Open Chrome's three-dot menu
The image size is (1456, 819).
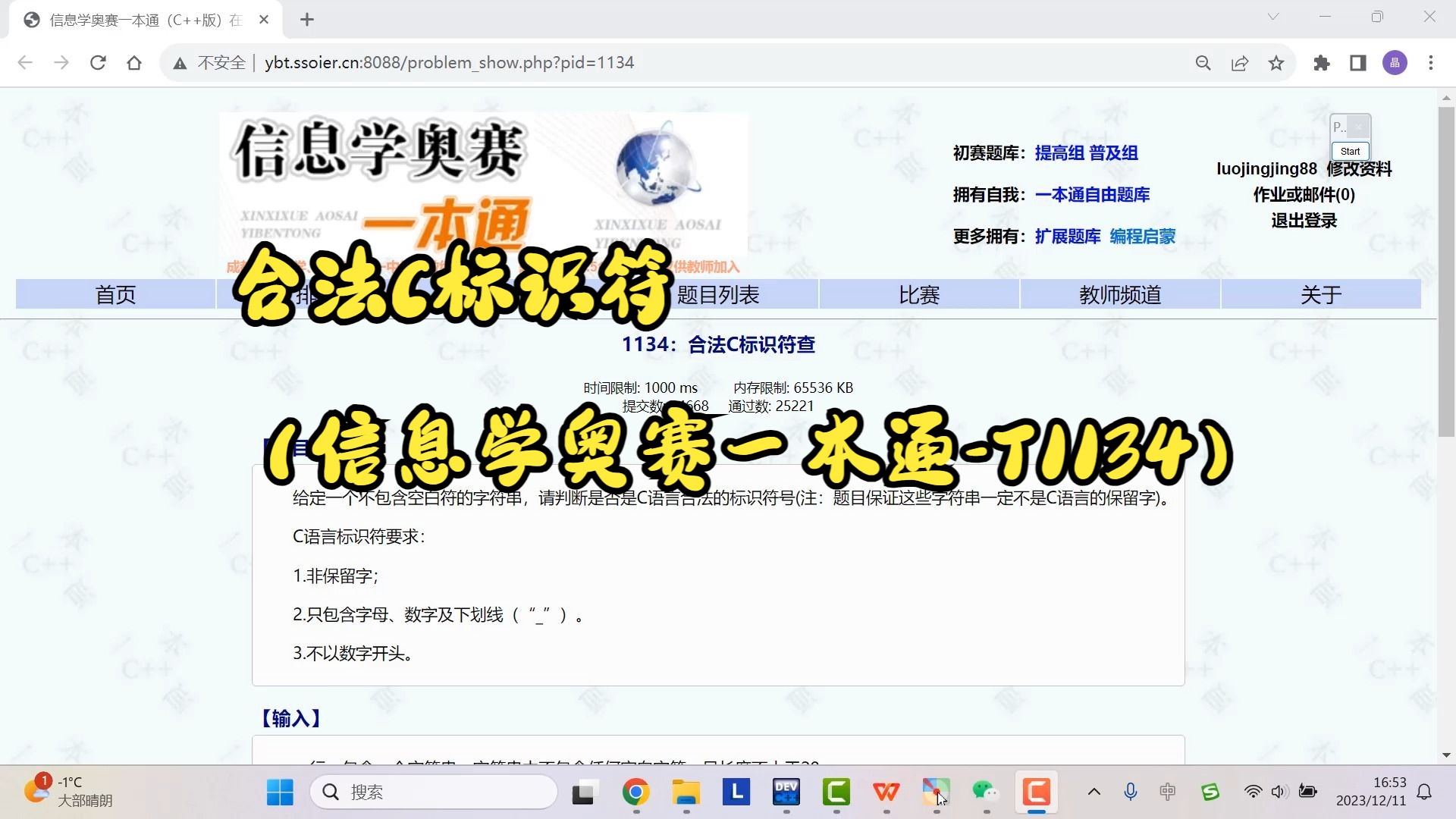tap(1432, 63)
